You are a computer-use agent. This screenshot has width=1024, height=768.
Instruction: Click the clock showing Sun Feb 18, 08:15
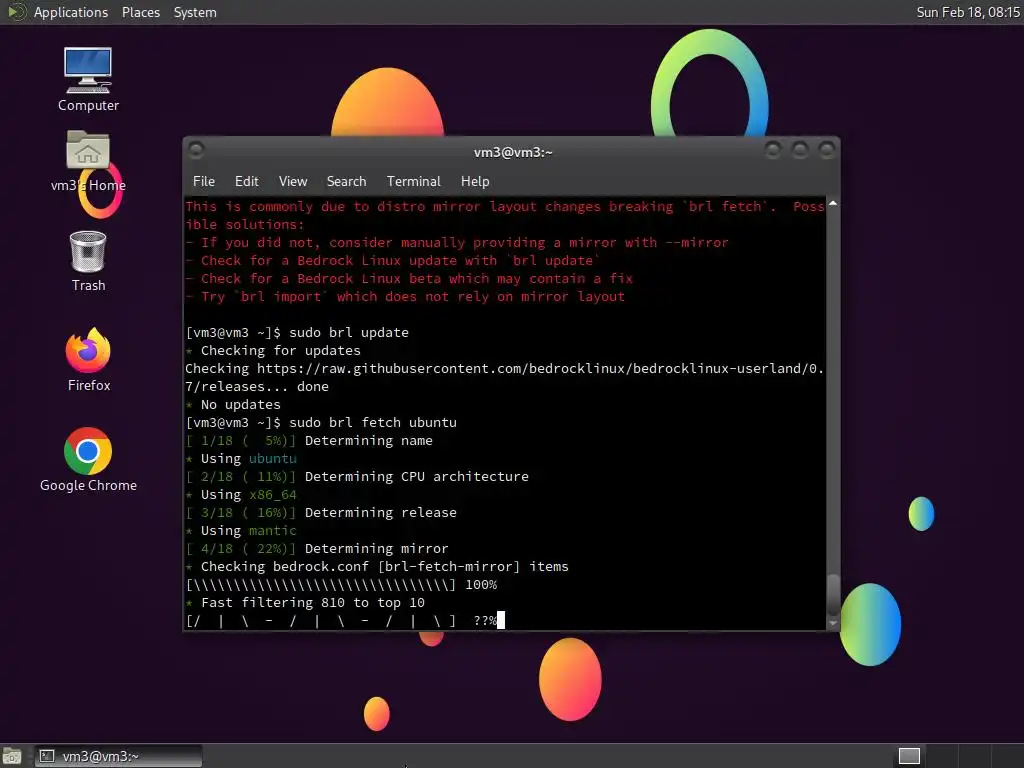[x=968, y=12]
